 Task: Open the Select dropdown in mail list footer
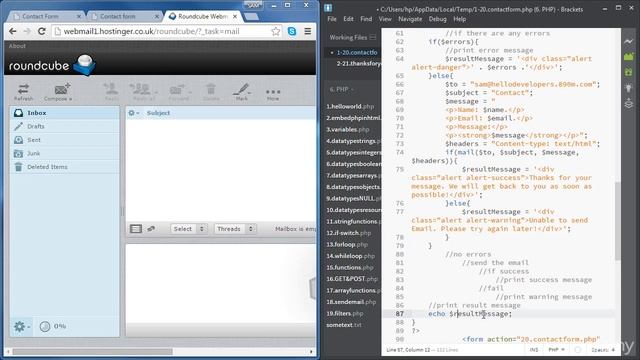(x=188, y=229)
